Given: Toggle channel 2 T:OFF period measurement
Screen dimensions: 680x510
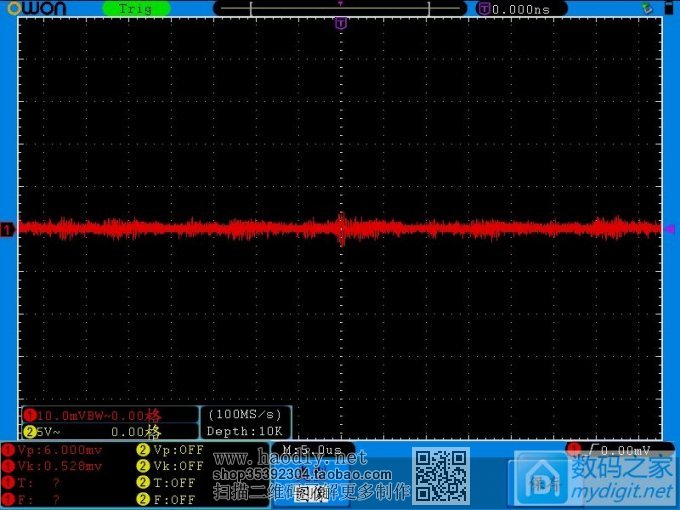Looking at the screenshot, I should pyautogui.click(x=172, y=483).
